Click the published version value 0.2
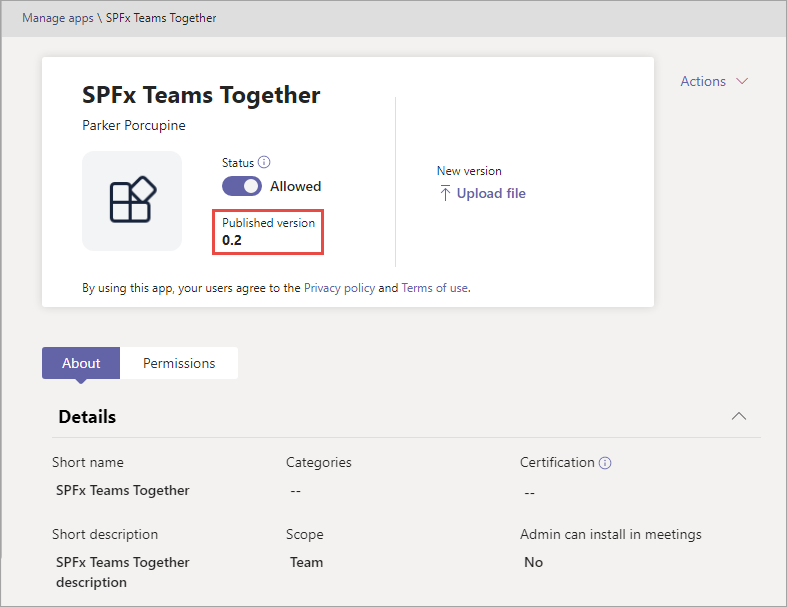Screen dimensions: 787x607 click(232, 240)
